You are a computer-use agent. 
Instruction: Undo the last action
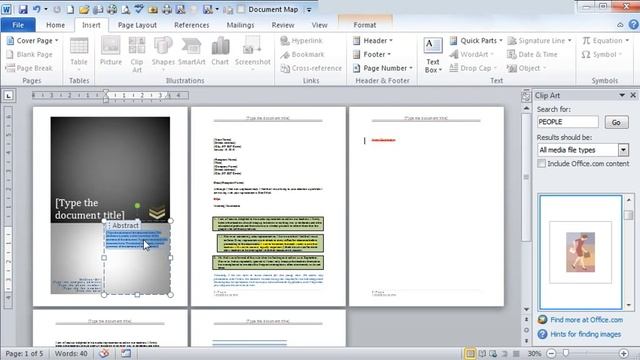(x=37, y=9)
